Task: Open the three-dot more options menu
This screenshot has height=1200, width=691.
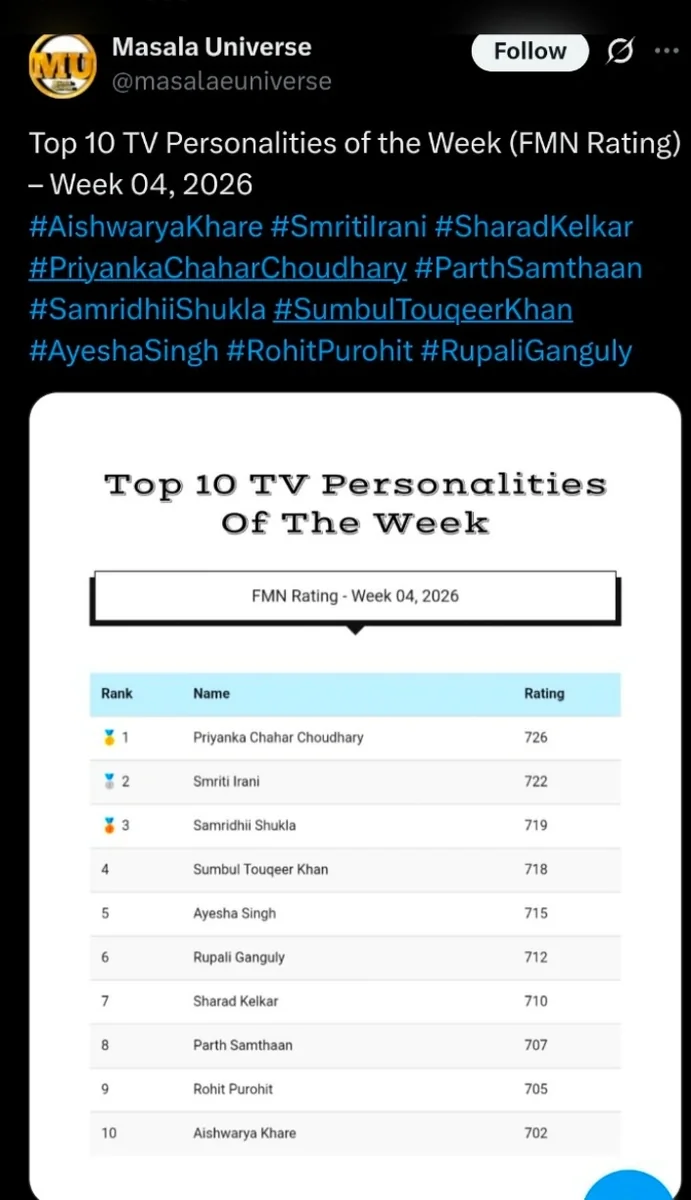Action: (x=666, y=51)
